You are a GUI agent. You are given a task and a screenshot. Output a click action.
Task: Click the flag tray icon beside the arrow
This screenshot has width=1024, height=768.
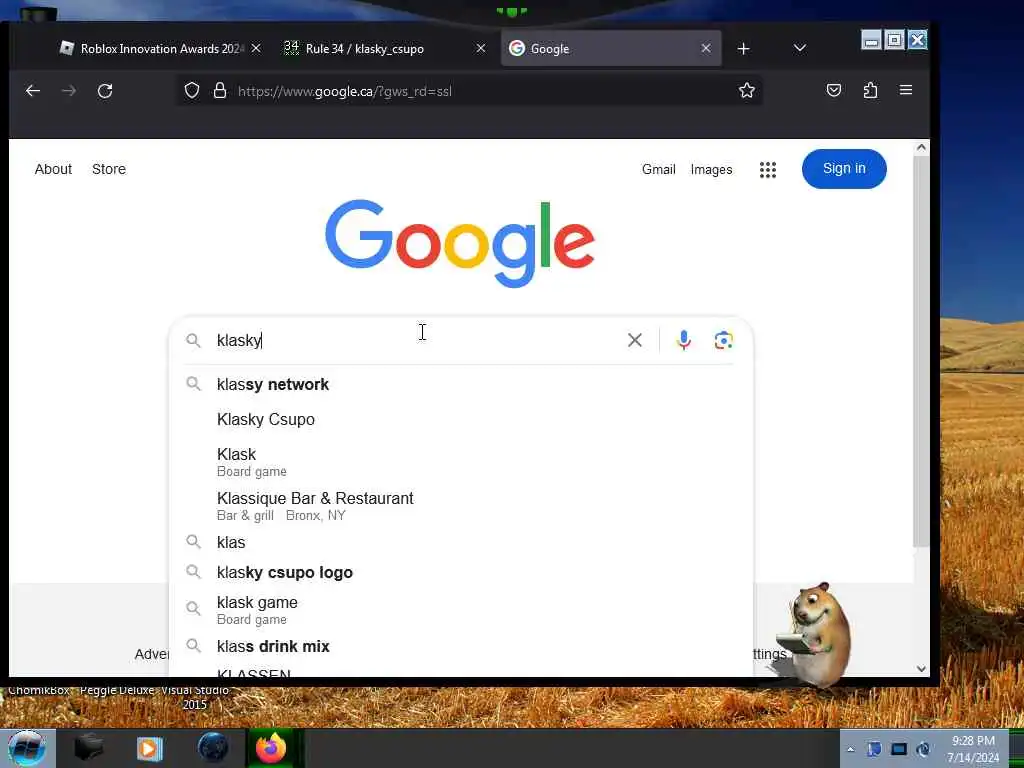pos(874,749)
